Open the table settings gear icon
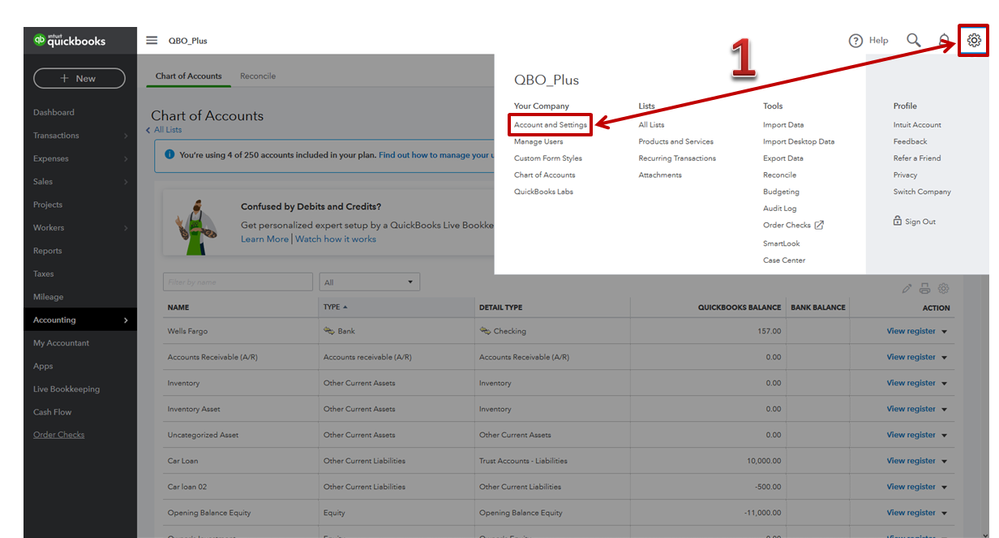The image size is (999, 538). 944,289
